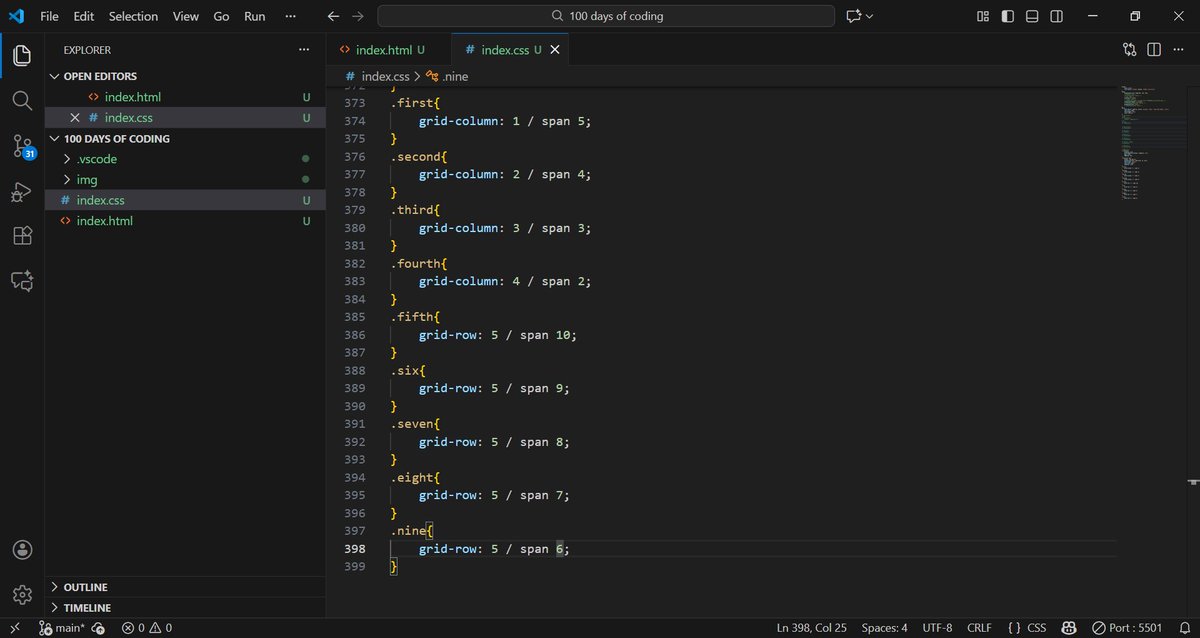Change indentation via Spaces: 4
1200x638 pixels.
(884, 628)
